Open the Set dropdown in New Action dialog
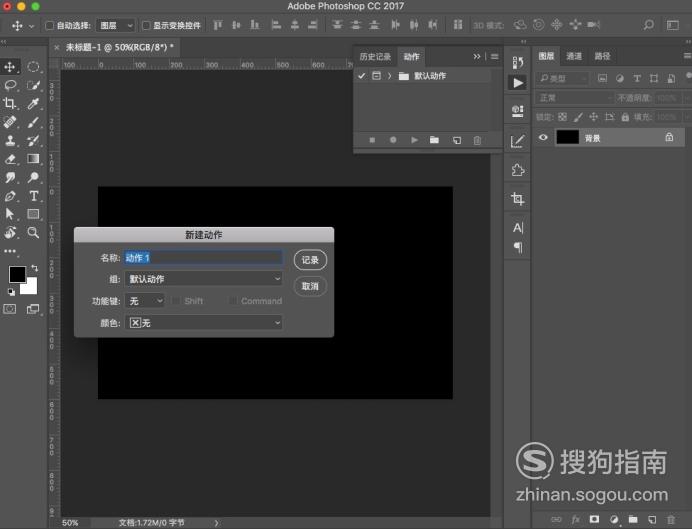The height and width of the screenshot is (529, 692). 203,278
